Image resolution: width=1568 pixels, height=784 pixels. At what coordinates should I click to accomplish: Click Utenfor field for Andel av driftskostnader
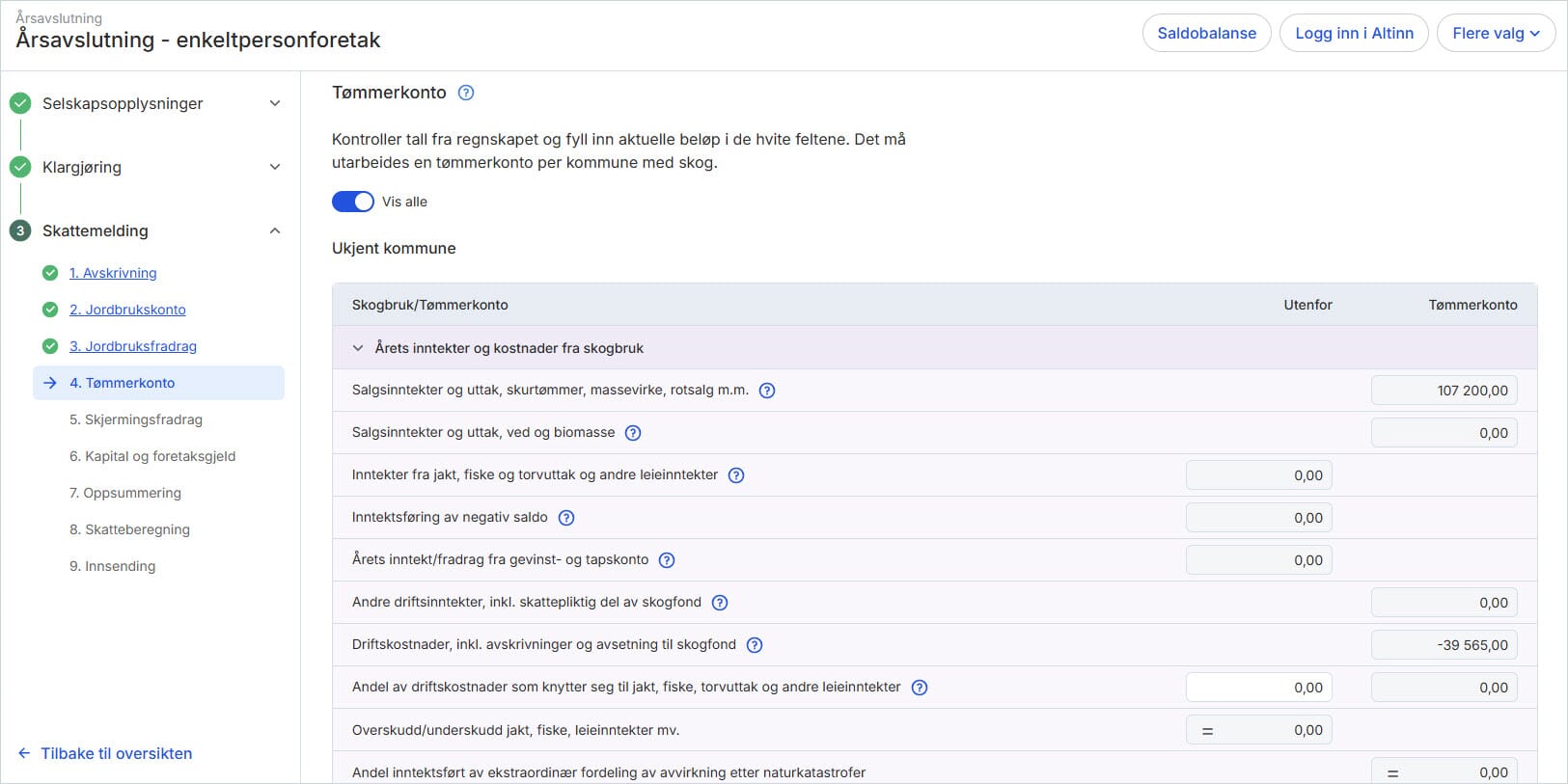(1258, 688)
